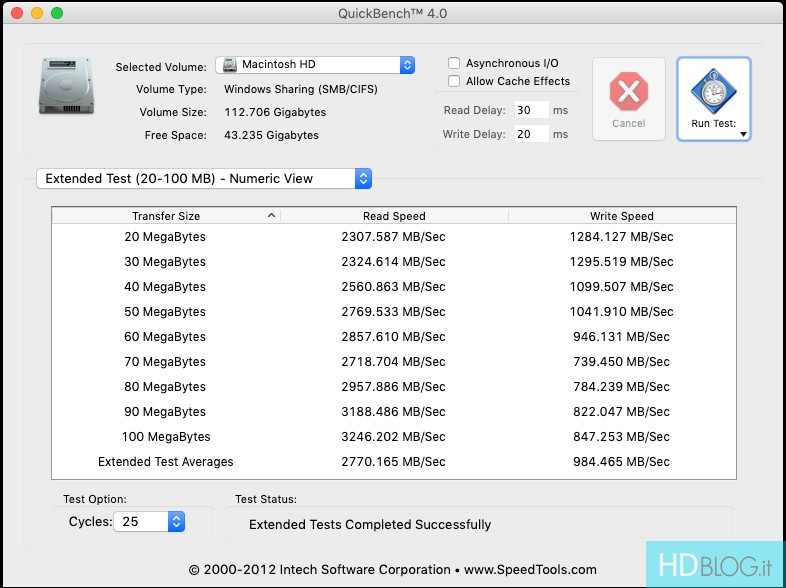Click the sort arrow in the Transfer Size header
This screenshot has height=588, width=786.
click(x=271, y=216)
